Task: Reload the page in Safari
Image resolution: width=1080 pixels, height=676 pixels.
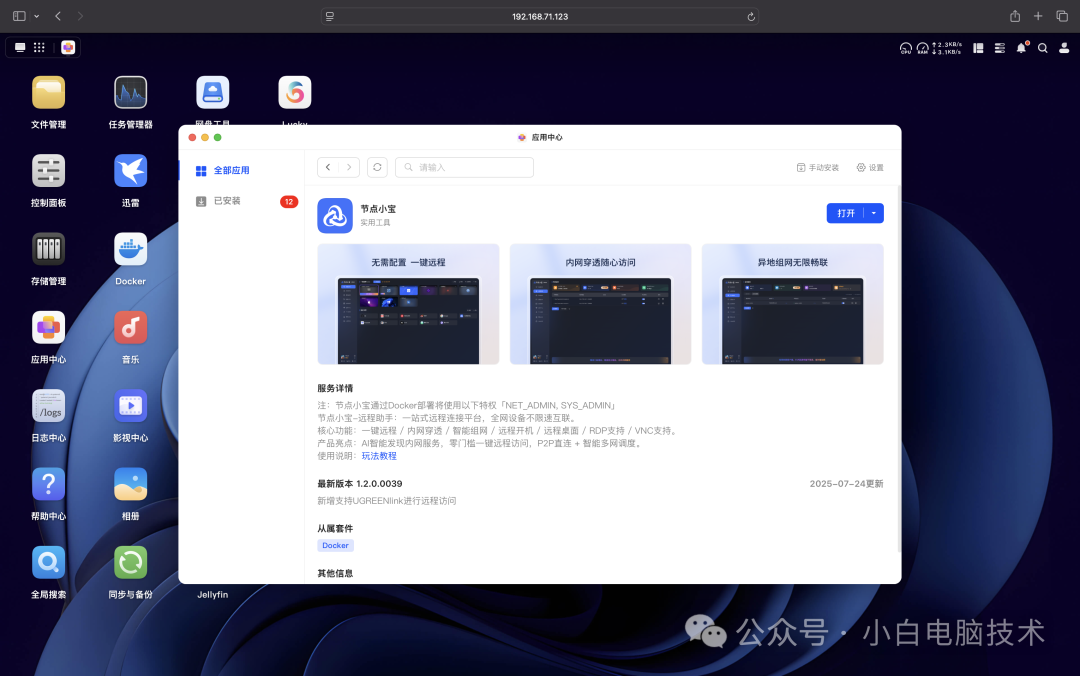Action: 751,17
